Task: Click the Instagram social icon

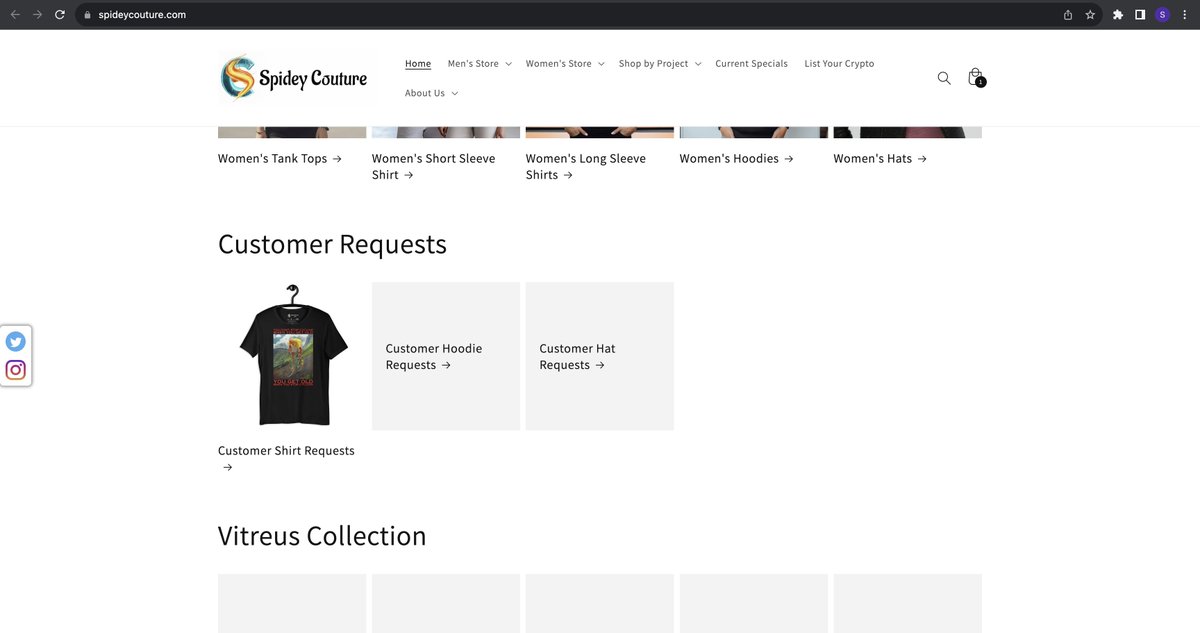Action: point(15,370)
